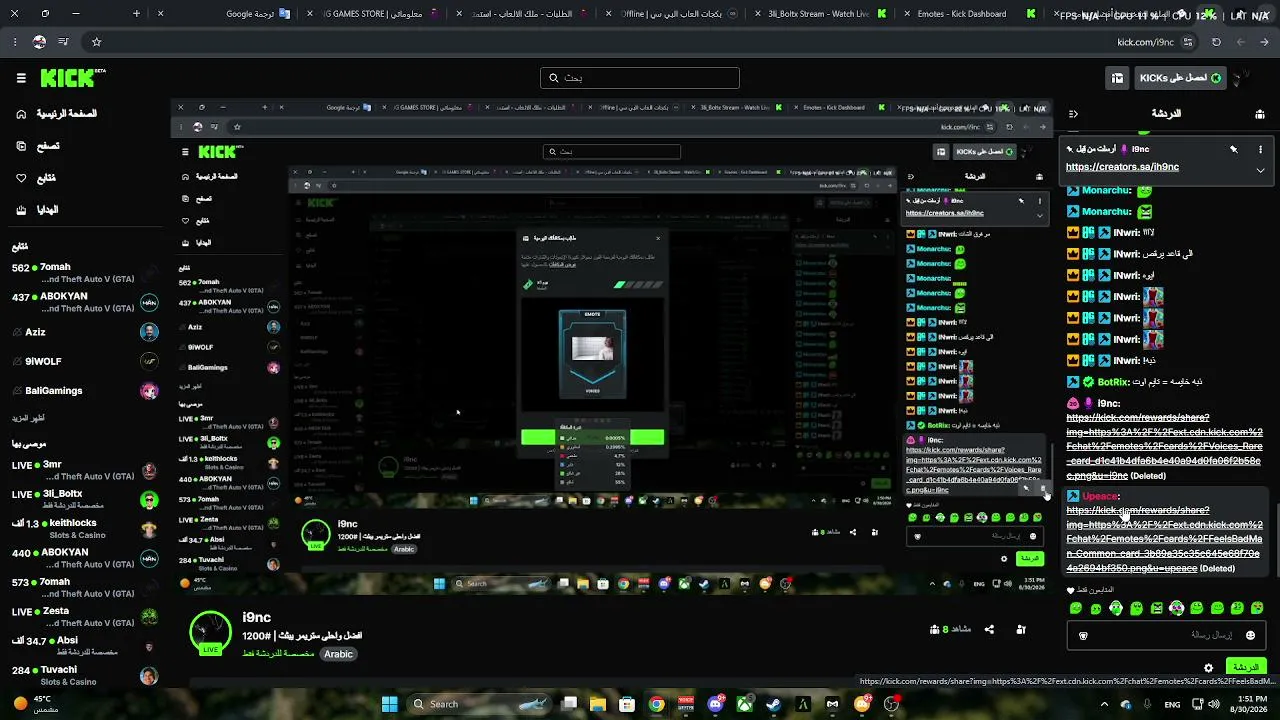Screen dimensions: 1280x720
Task: Open recommended channel Tuvachi
Action: tap(85, 675)
